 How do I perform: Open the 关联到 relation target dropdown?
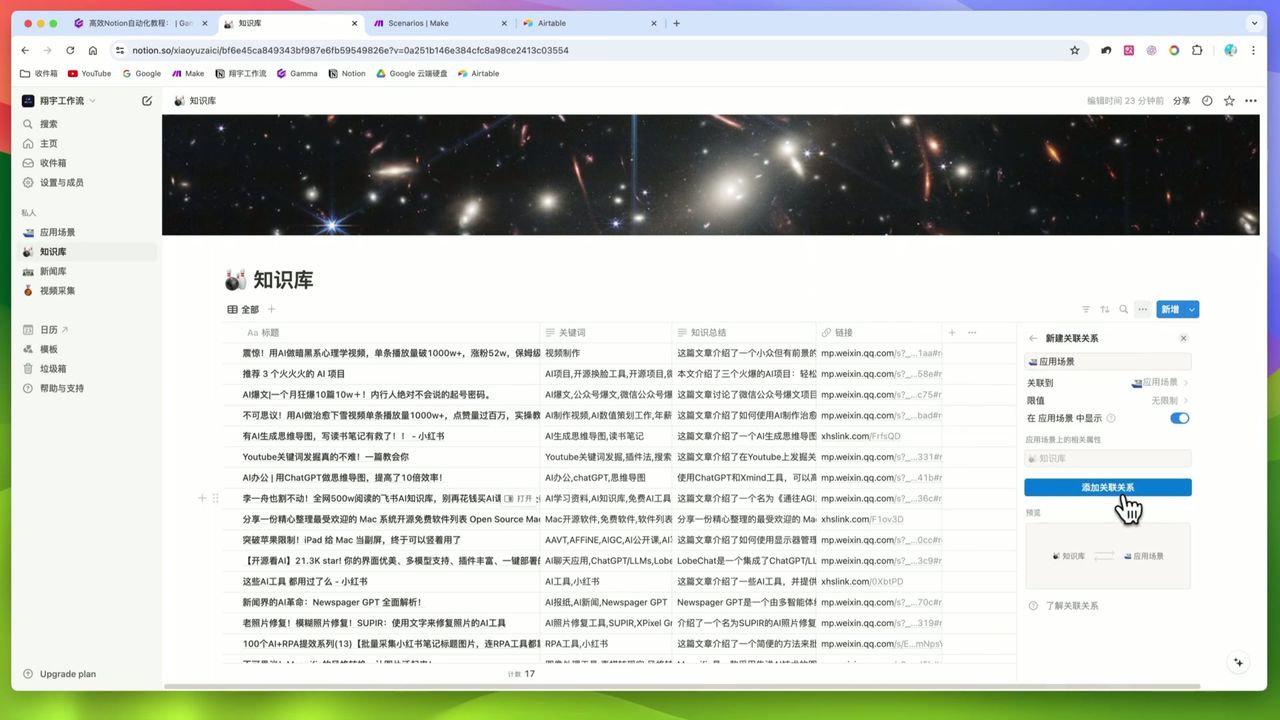coord(1160,382)
